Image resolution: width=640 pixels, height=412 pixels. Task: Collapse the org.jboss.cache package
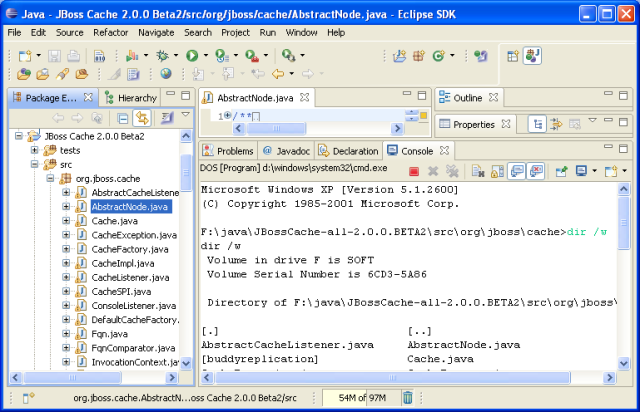click(50, 178)
